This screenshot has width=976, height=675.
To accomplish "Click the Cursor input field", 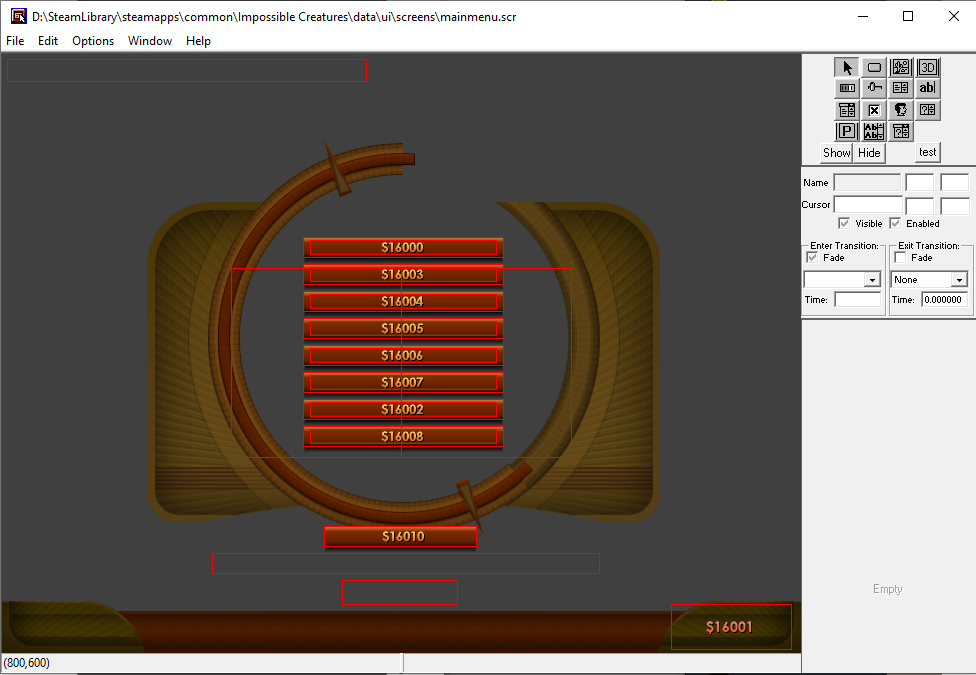I will (x=868, y=205).
